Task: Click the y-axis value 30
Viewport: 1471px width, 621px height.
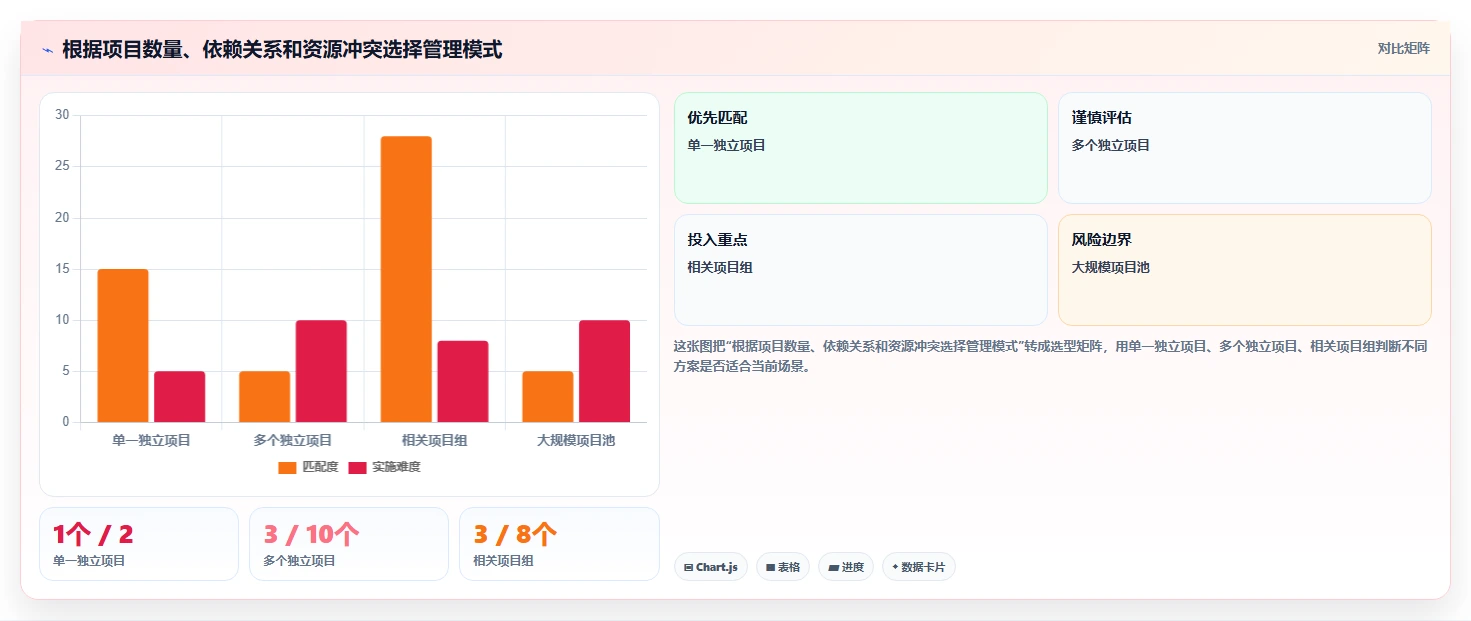Action: [x=62, y=115]
